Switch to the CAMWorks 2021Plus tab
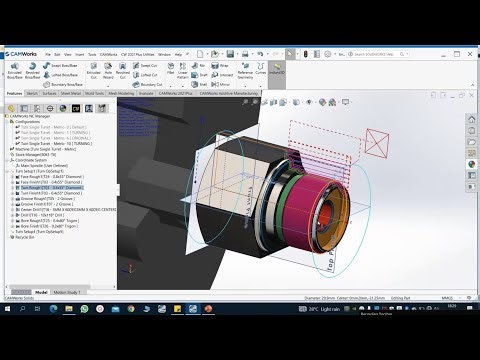Screen dimensions: 480x360 pos(176,94)
